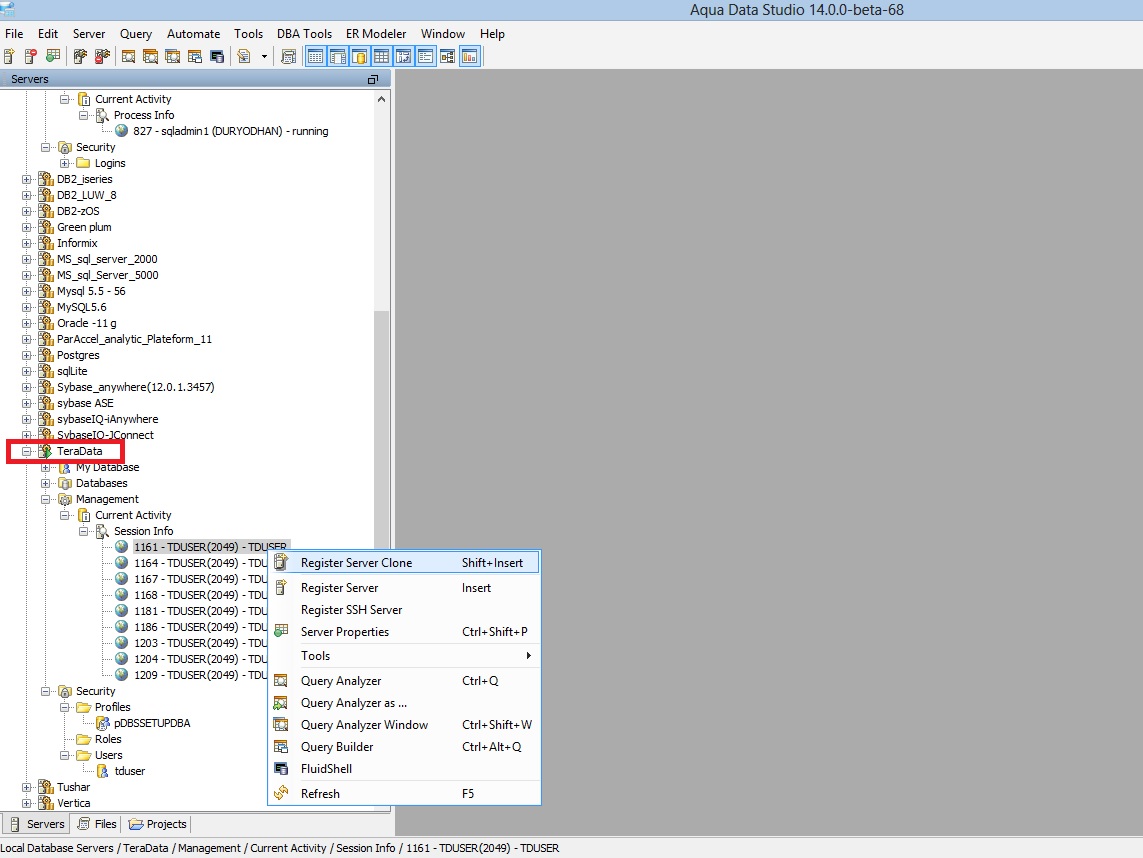Click the Register Server toolbar icon
The height and width of the screenshot is (858, 1143).
point(9,56)
